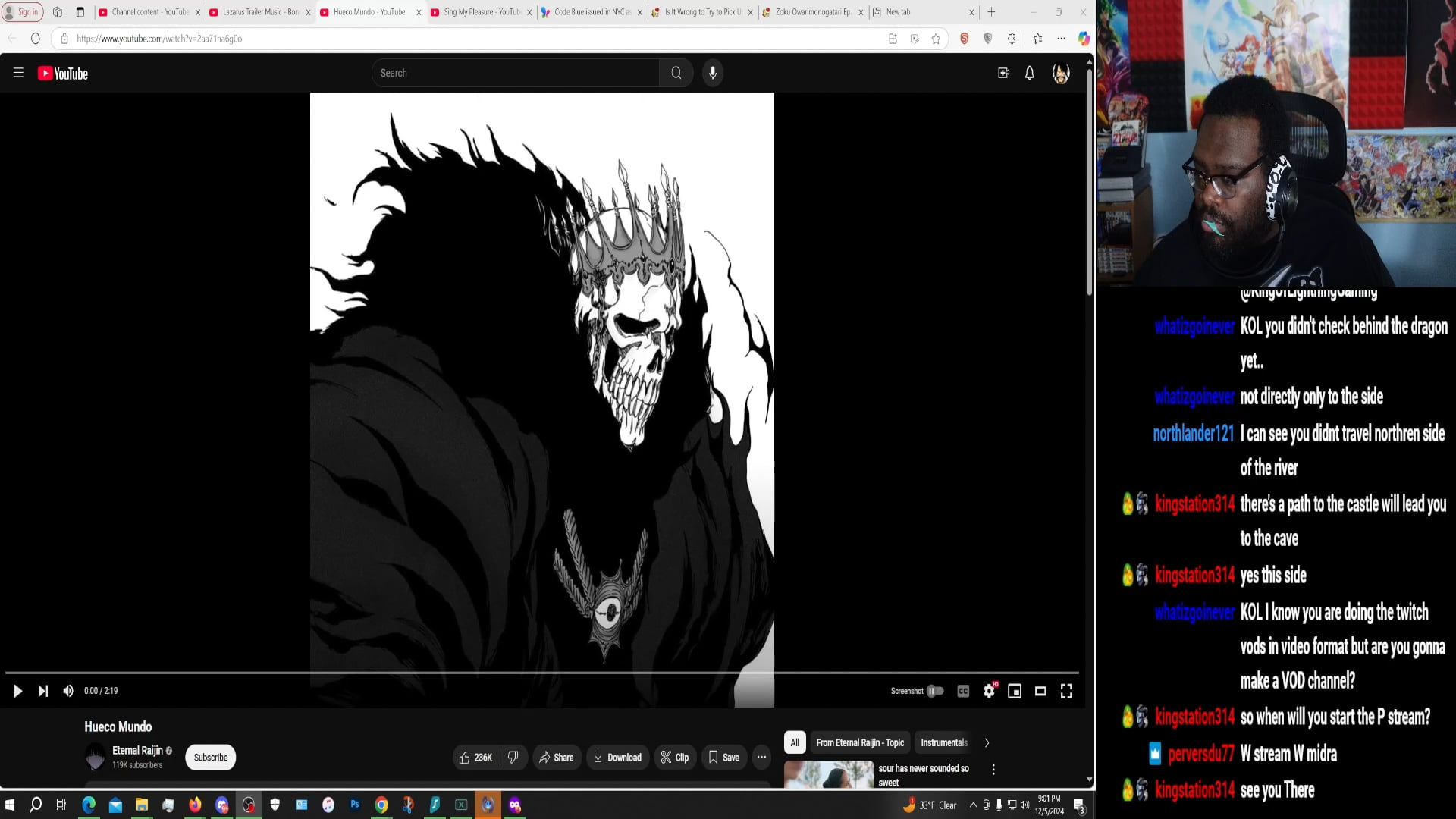Click the Sign in profile button
Viewport: 1456px width, 819px height.
[23, 12]
